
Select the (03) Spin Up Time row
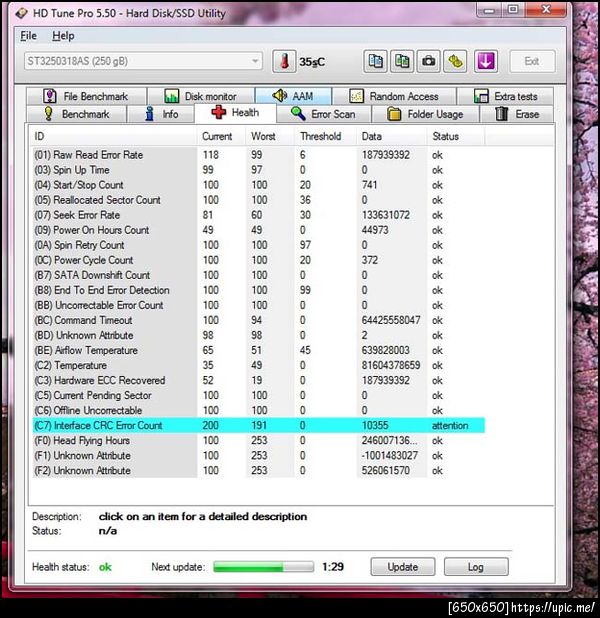point(259,170)
